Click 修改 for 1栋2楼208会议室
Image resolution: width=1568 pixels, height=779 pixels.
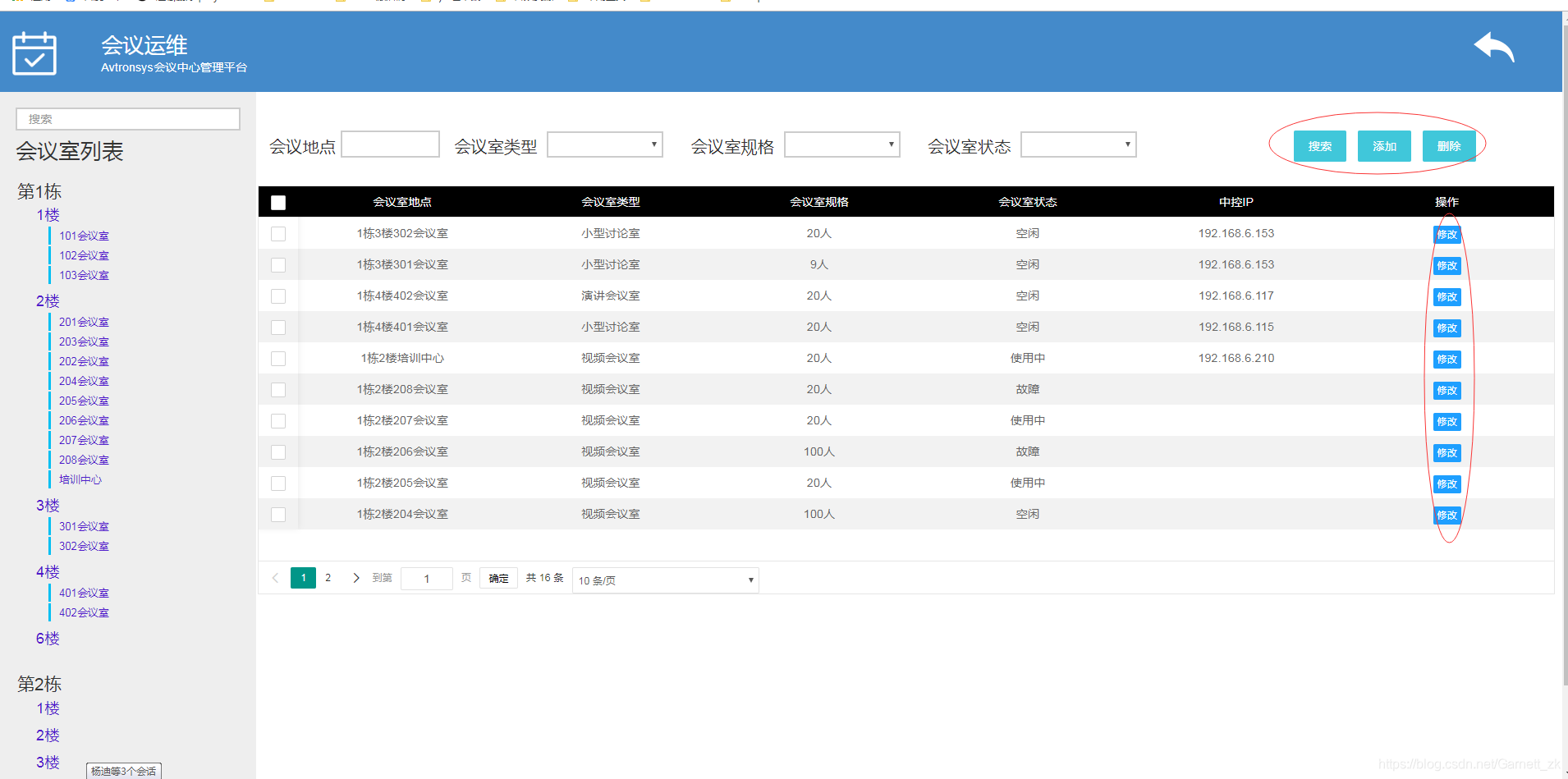(1447, 391)
